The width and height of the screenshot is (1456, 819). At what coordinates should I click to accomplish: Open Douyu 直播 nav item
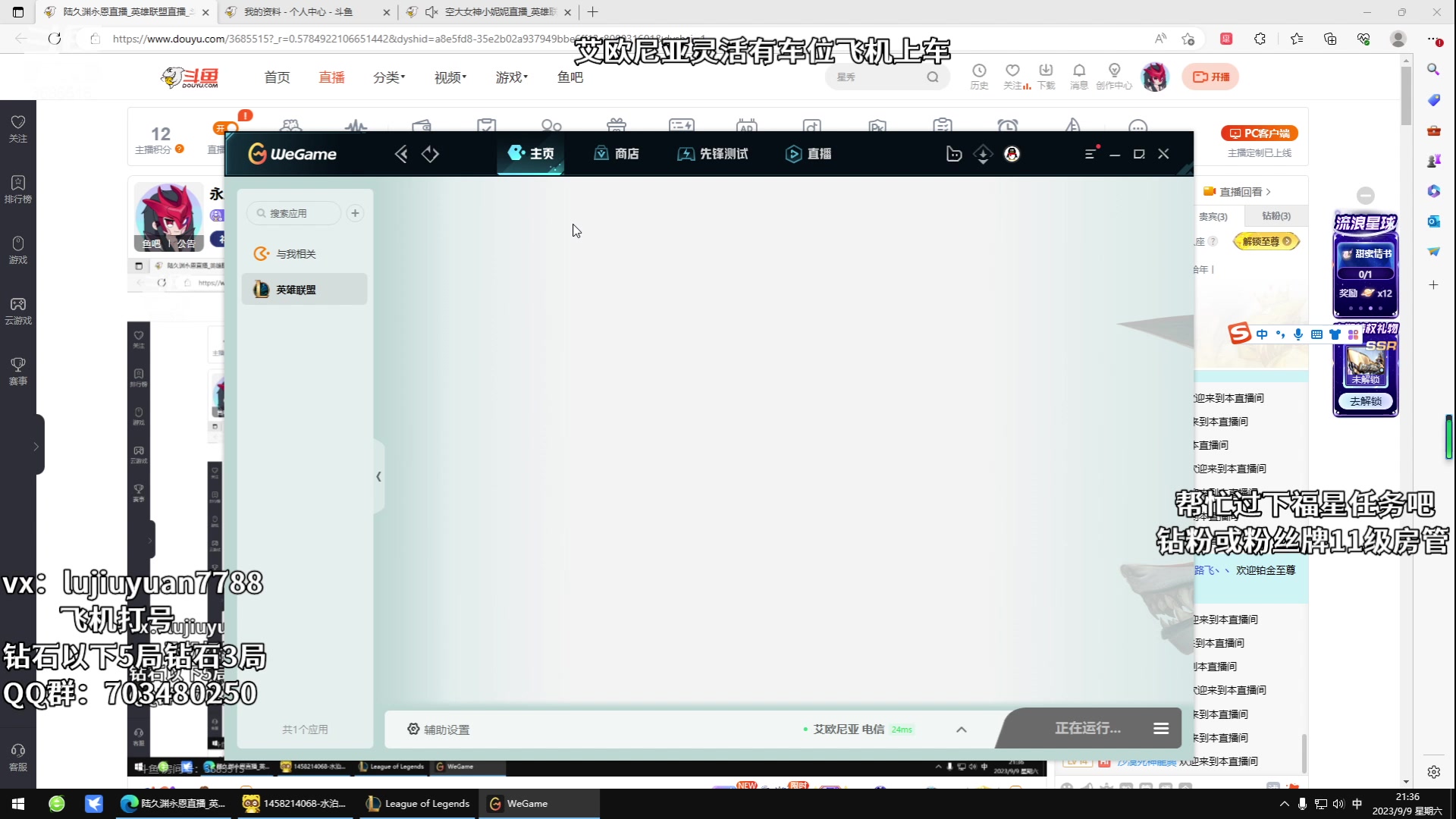coord(331,77)
